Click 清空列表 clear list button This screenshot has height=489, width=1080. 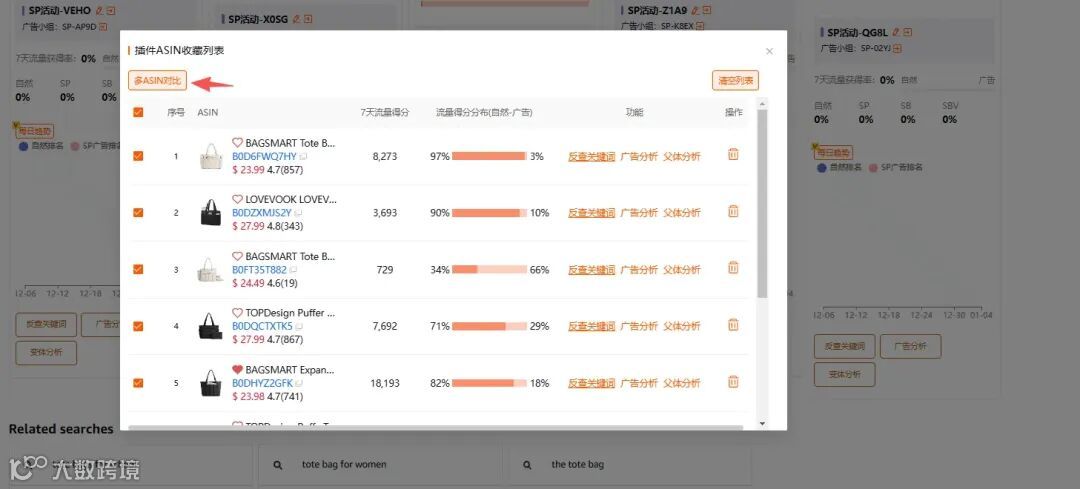[x=736, y=81]
